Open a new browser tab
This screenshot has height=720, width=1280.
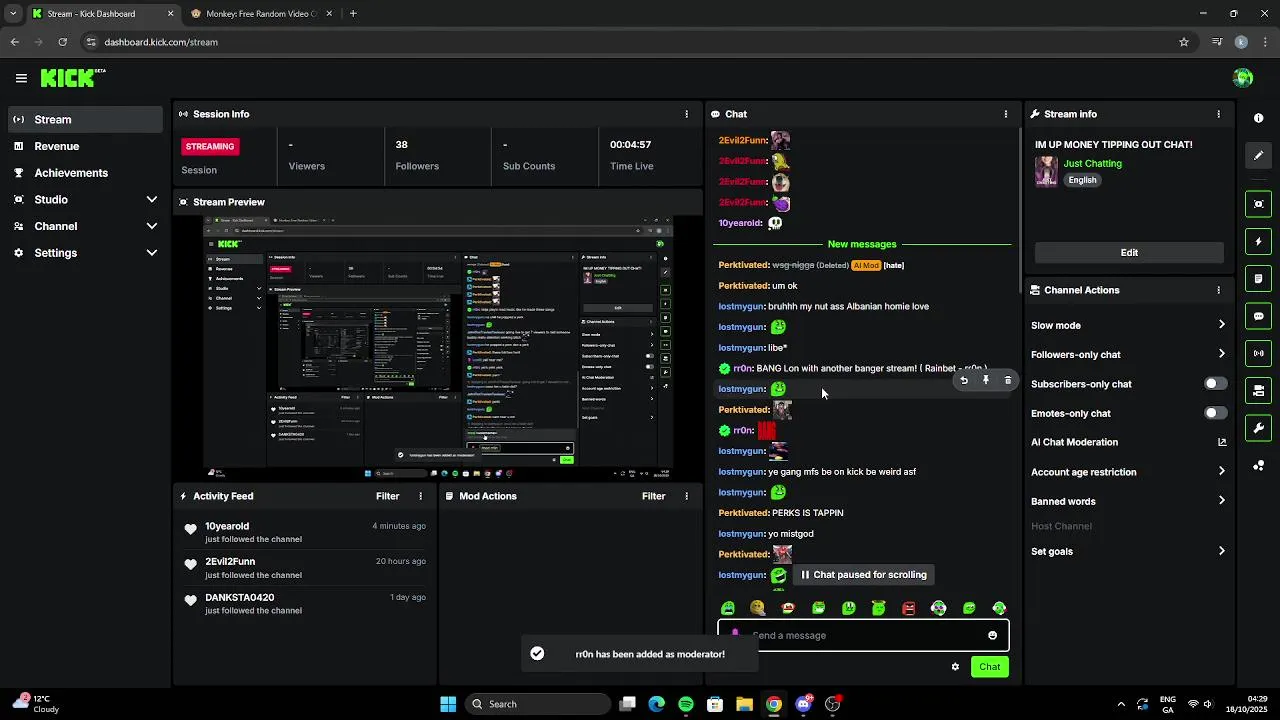pos(353,14)
